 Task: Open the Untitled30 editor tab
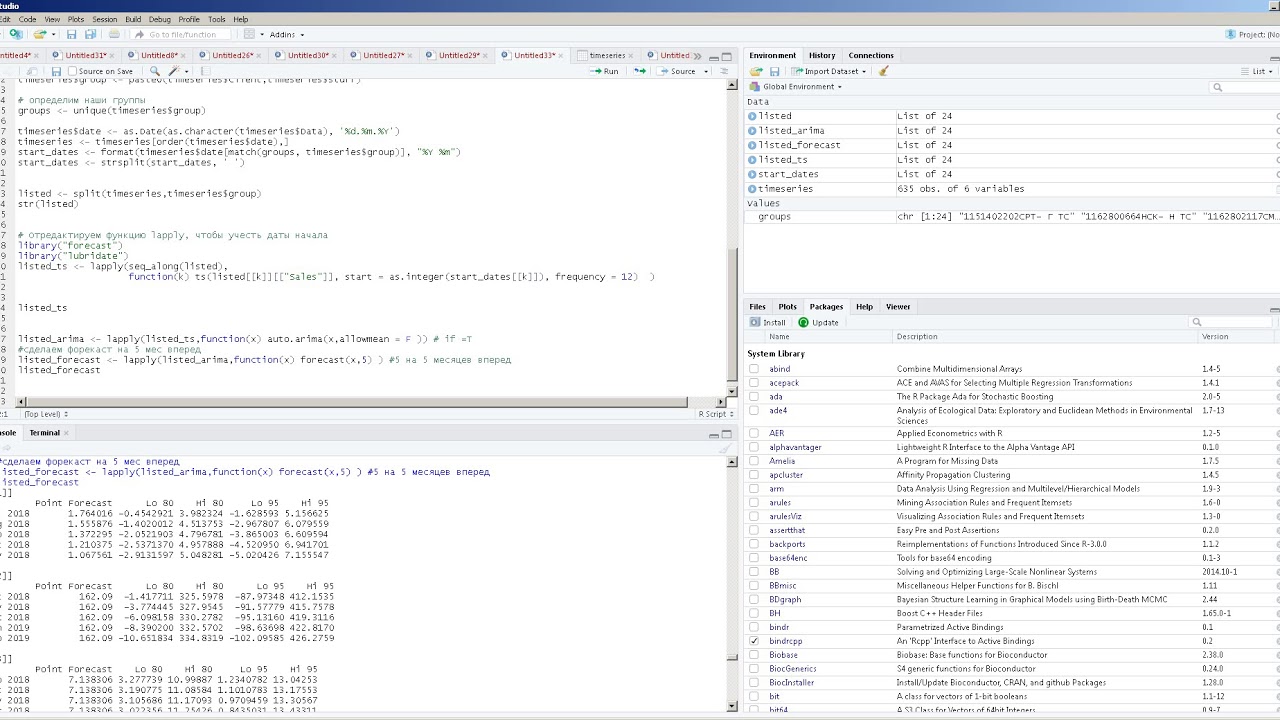pyautogui.click(x=308, y=55)
